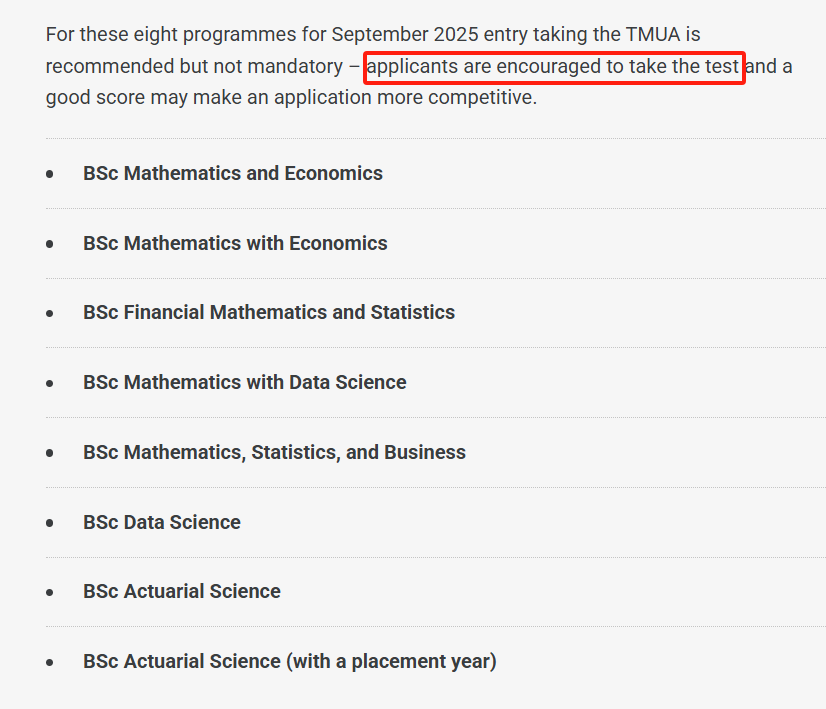Click the bullet beside BSc Mathematics with Data Science
The width and height of the screenshot is (826, 709).
point(50,383)
